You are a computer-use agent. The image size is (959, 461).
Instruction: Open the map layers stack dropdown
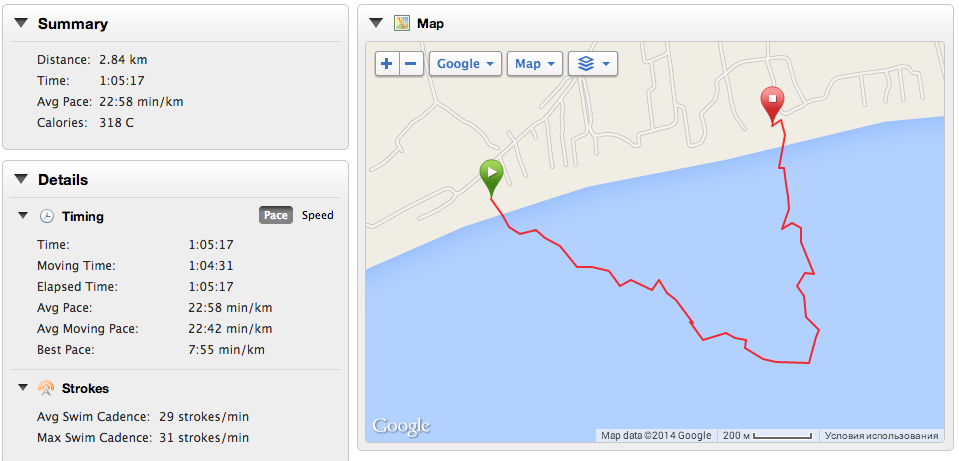pyautogui.click(x=592, y=64)
